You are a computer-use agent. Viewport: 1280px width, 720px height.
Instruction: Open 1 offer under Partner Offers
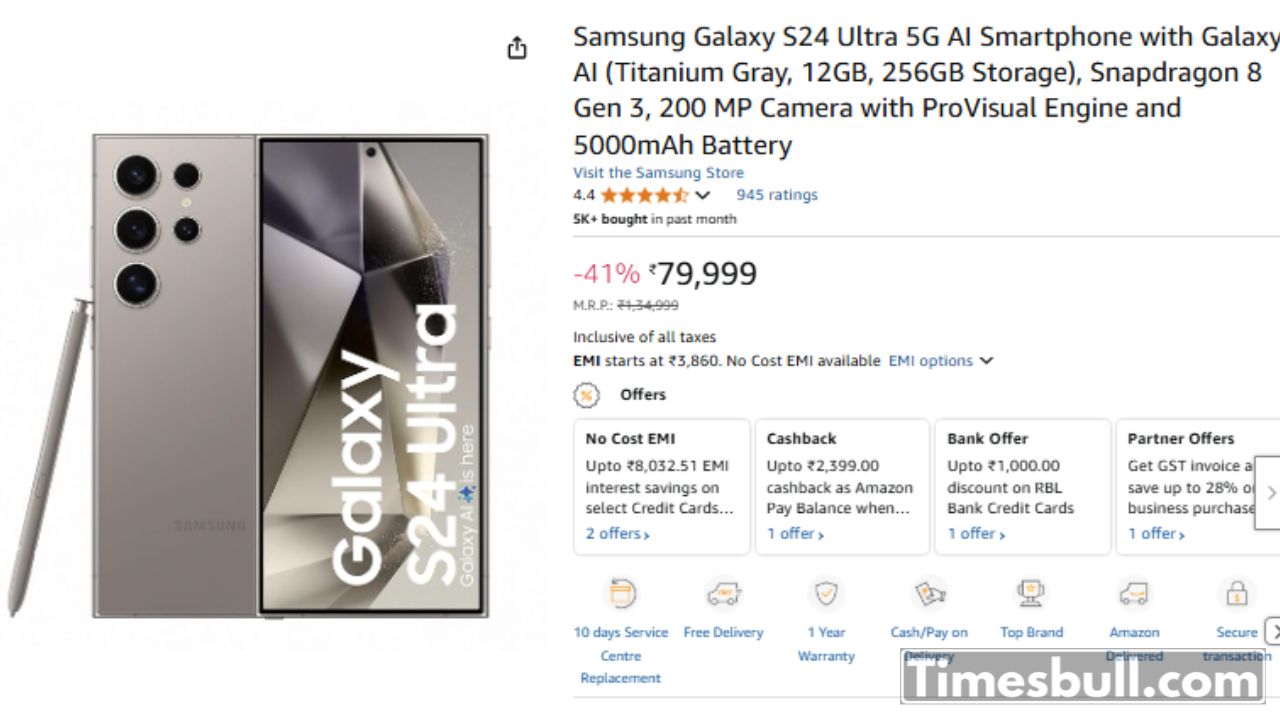(x=1156, y=534)
